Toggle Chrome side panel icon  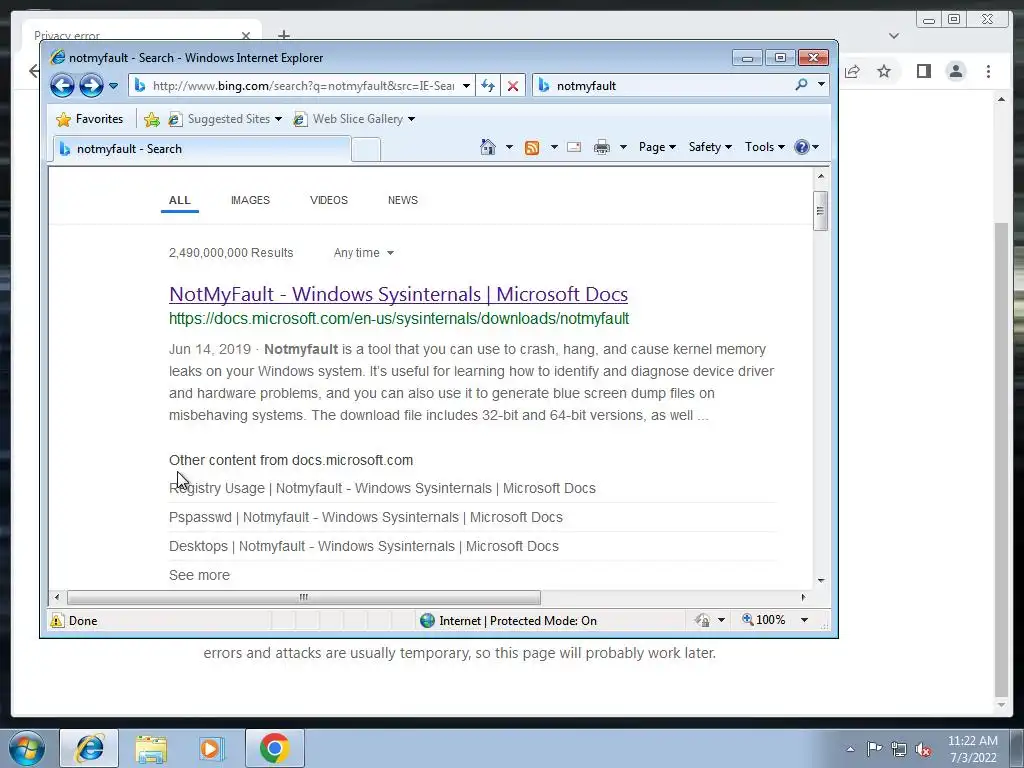click(923, 71)
